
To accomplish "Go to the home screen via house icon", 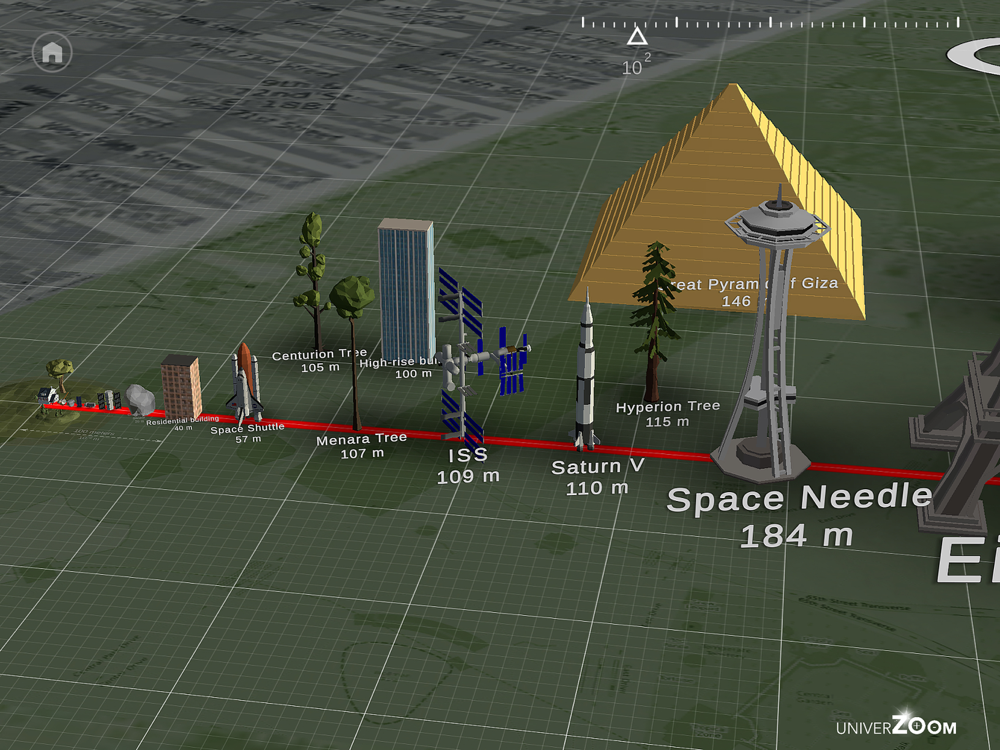I will 52,52.
